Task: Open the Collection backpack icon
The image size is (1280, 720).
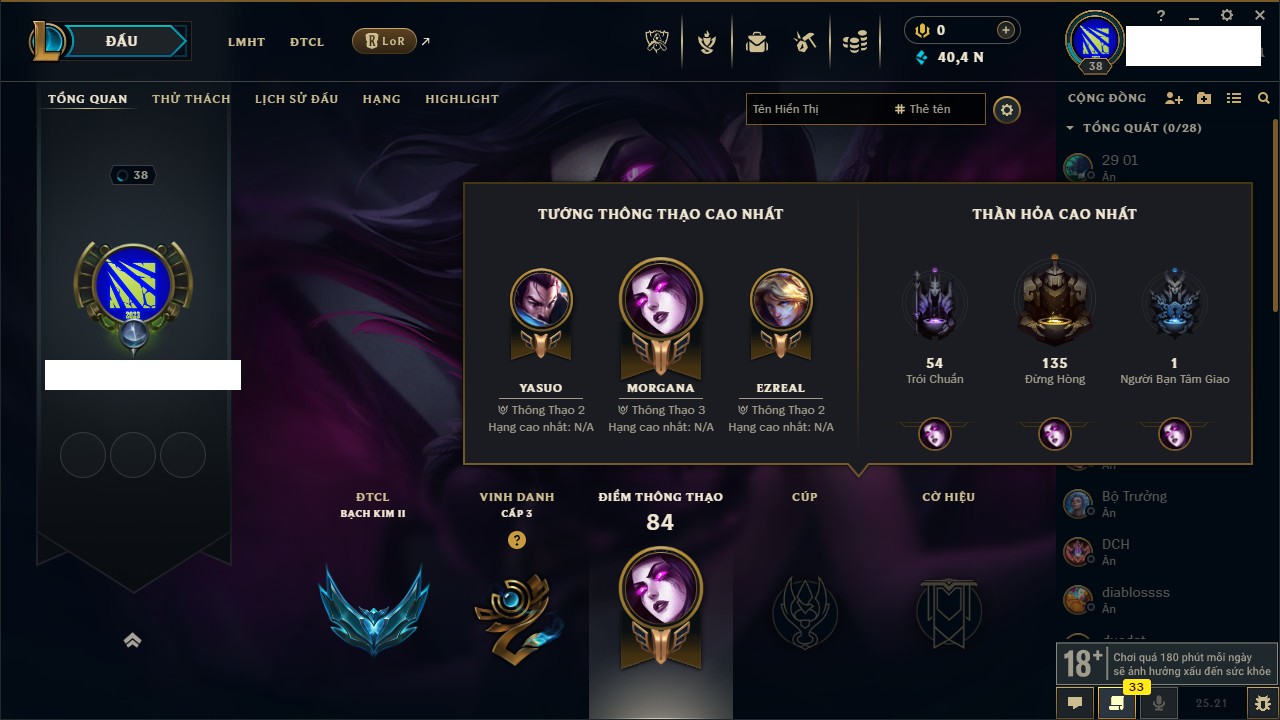Action: click(757, 42)
